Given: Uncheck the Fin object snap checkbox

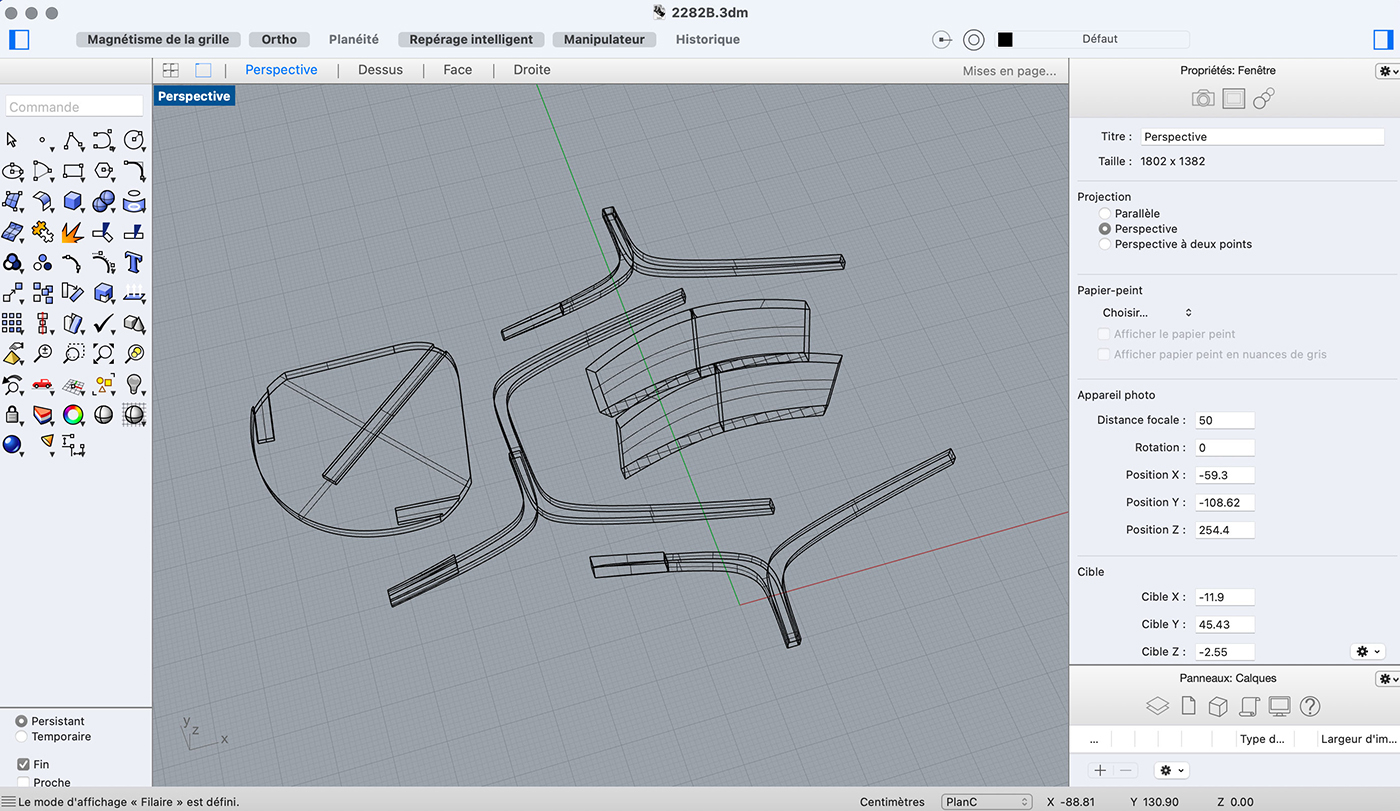Looking at the screenshot, I should click(24, 764).
